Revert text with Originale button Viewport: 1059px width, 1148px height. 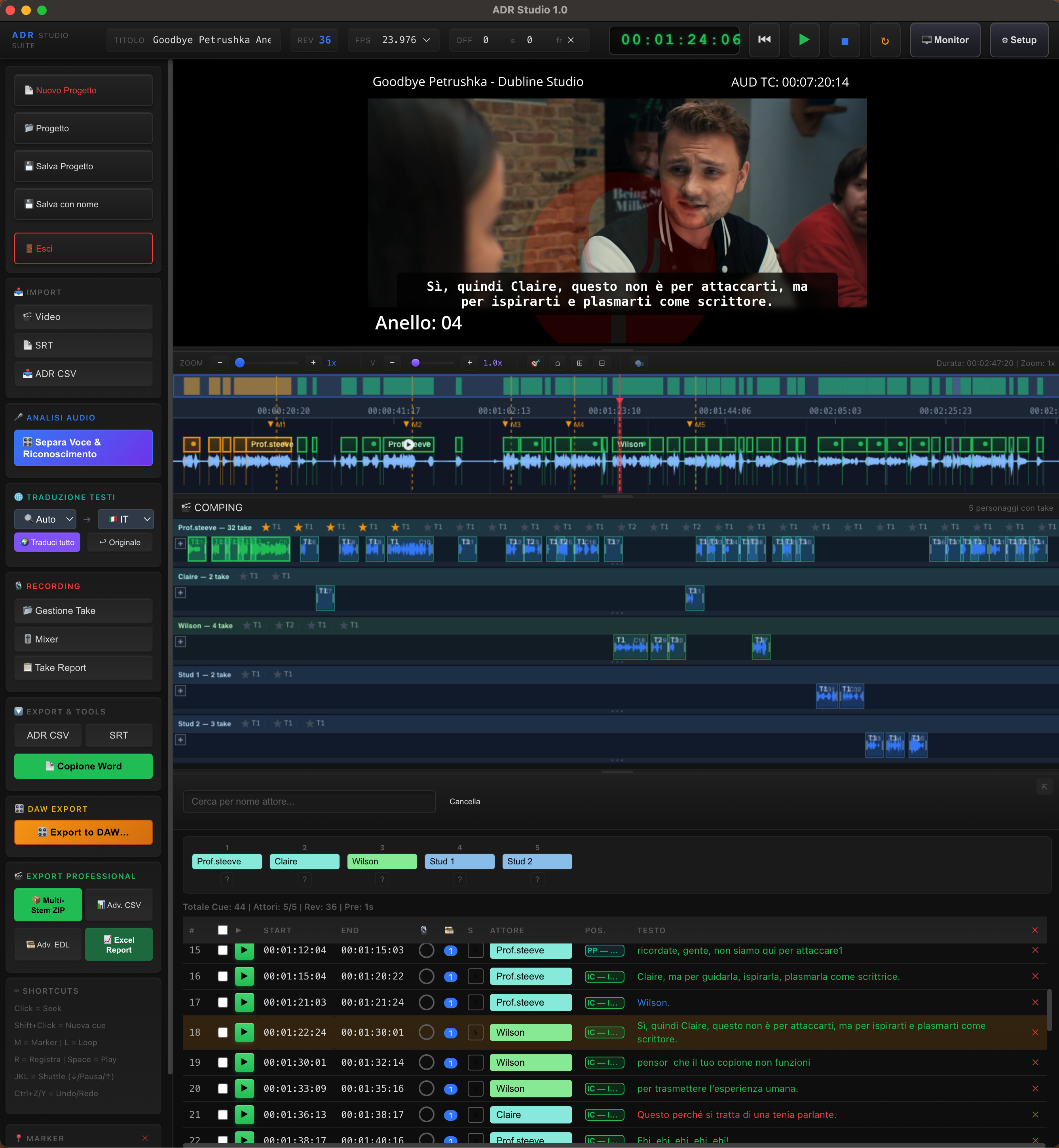(120, 542)
